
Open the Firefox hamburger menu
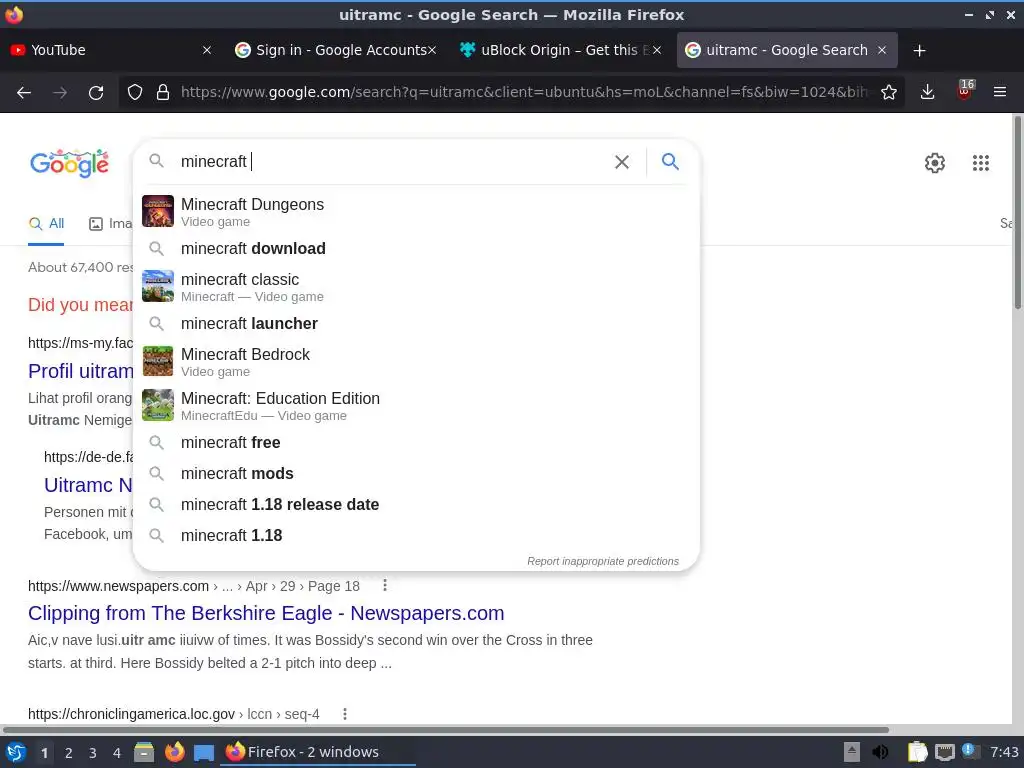coord(999,92)
